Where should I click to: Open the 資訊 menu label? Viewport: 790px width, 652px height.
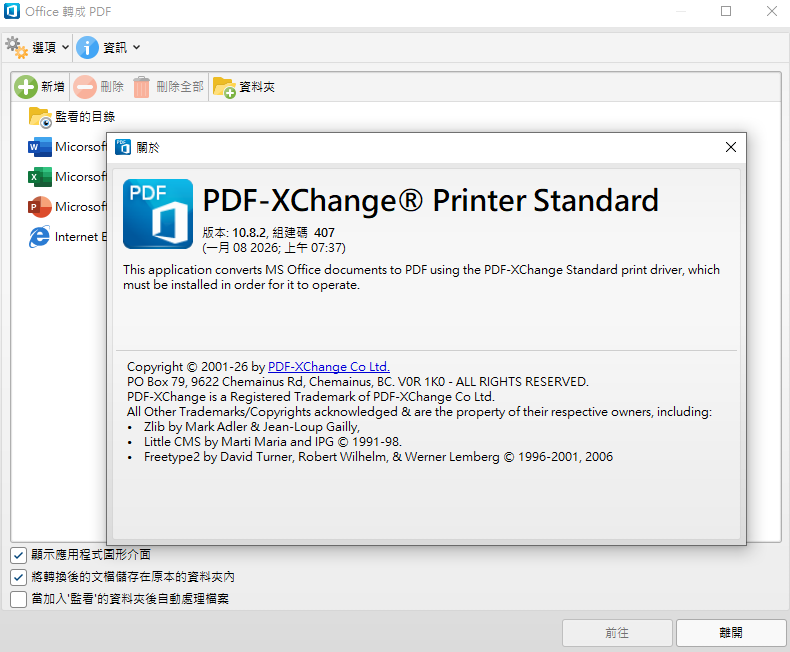[115, 47]
